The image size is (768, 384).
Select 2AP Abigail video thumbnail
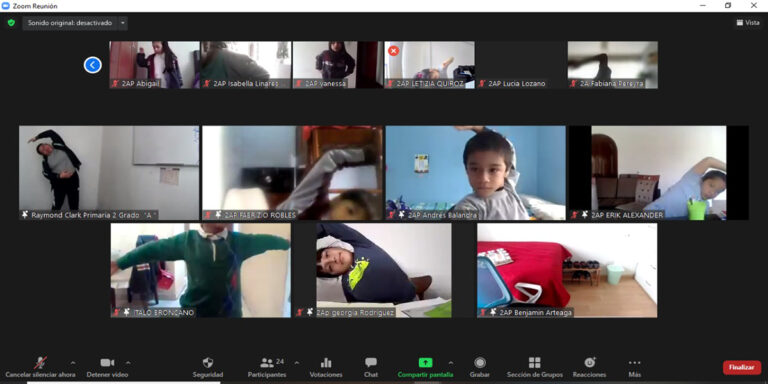point(154,65)
